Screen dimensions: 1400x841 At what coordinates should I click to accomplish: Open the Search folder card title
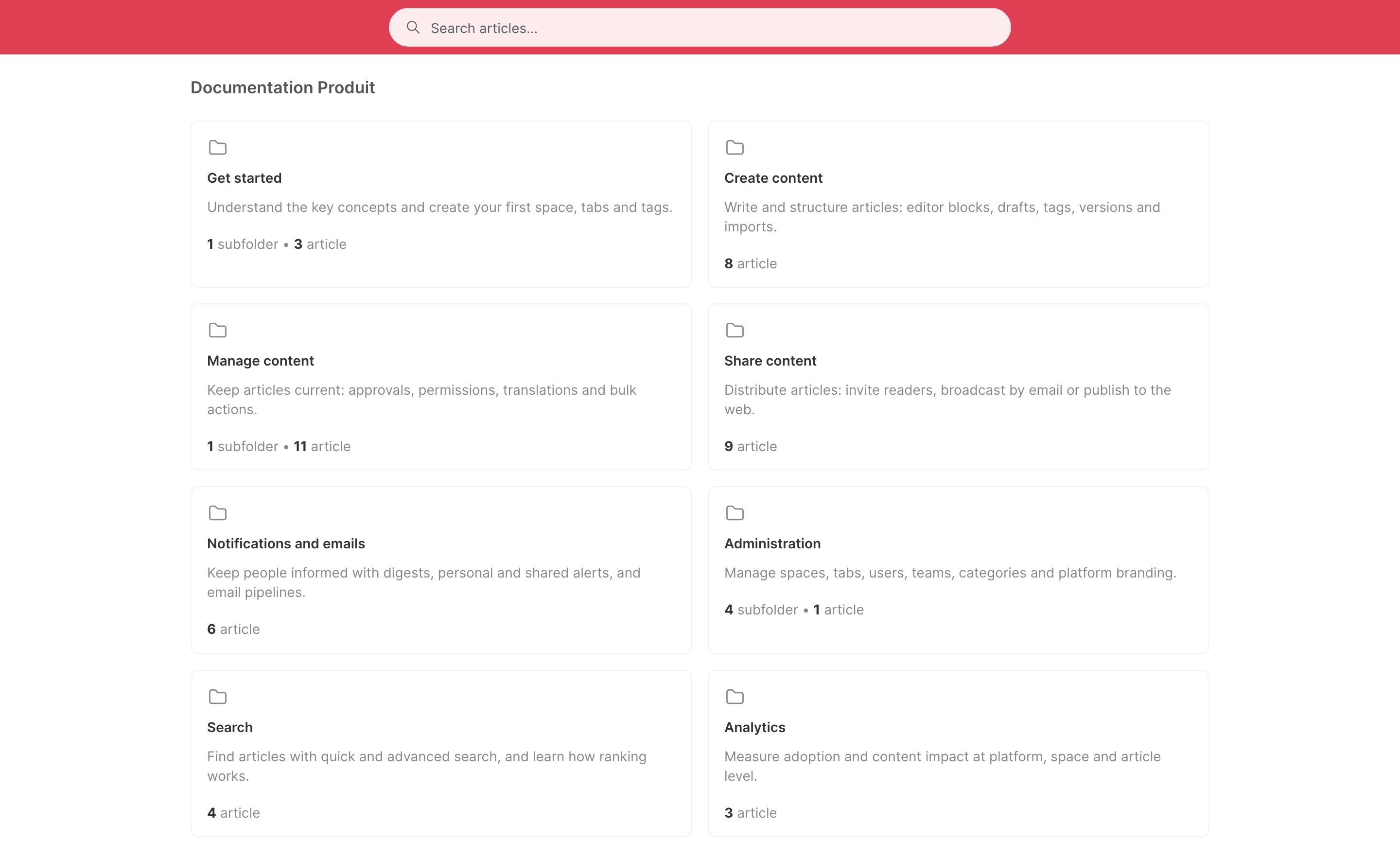click(x=229, y=727)
